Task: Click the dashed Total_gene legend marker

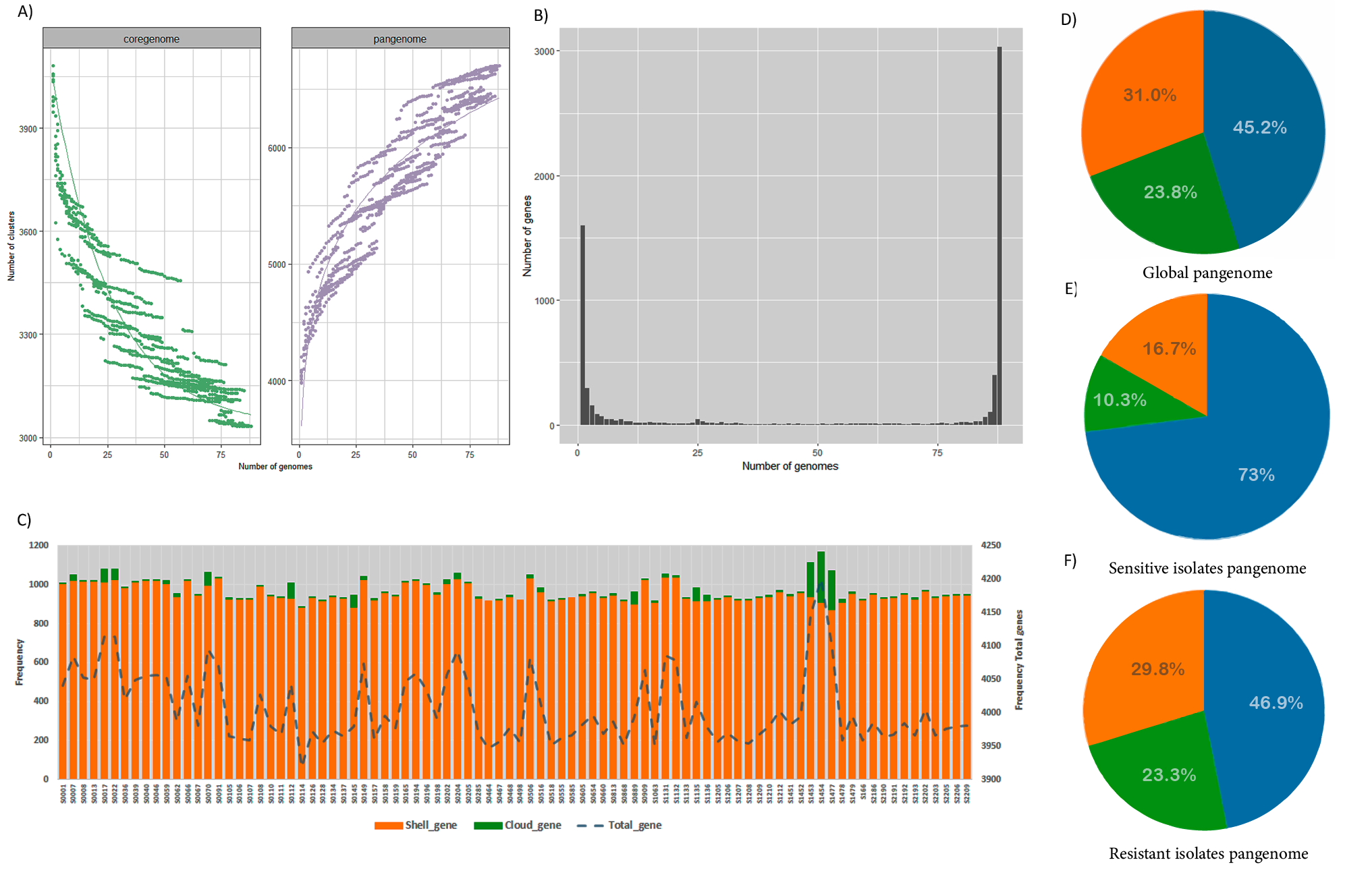Action: click(590, 826)
